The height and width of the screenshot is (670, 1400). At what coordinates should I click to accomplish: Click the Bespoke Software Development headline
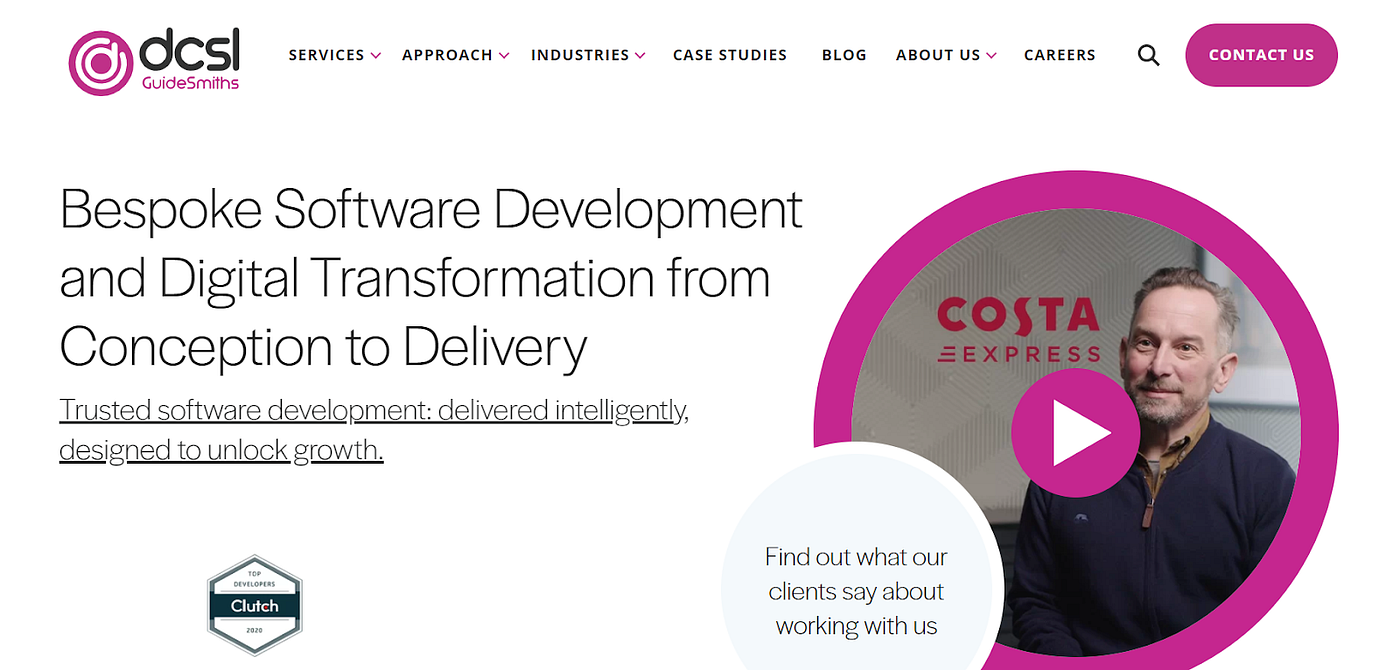[431, 278]
